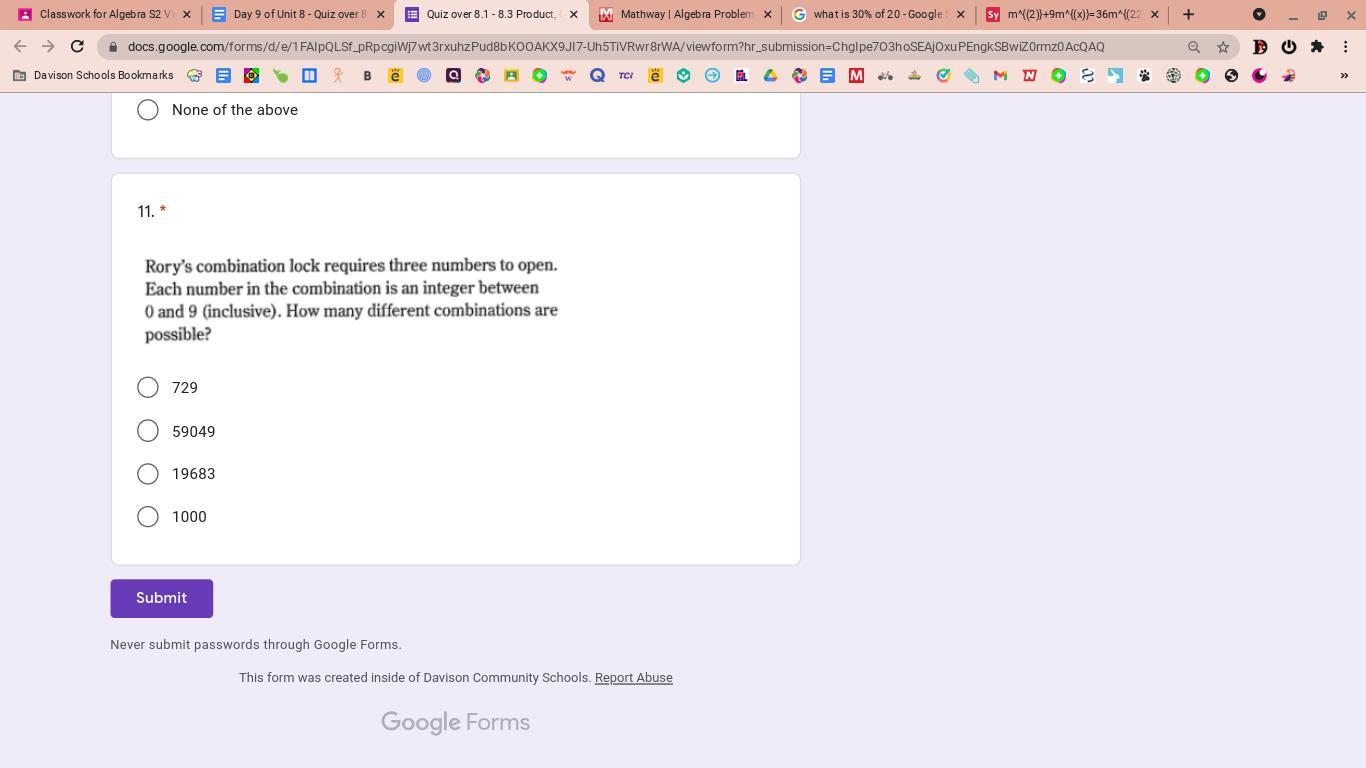Open the Google Drive bookmark icon
The image size is (1366, 768).
point(770,75)
